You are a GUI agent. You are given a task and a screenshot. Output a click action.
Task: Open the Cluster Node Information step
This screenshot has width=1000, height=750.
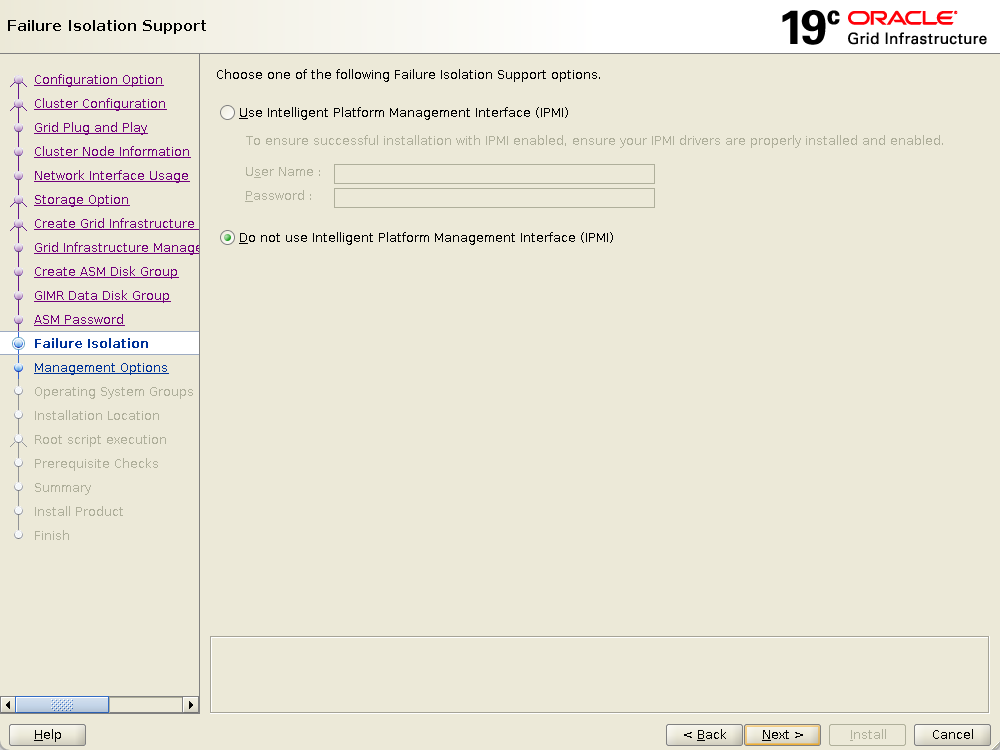pos(111,152)
